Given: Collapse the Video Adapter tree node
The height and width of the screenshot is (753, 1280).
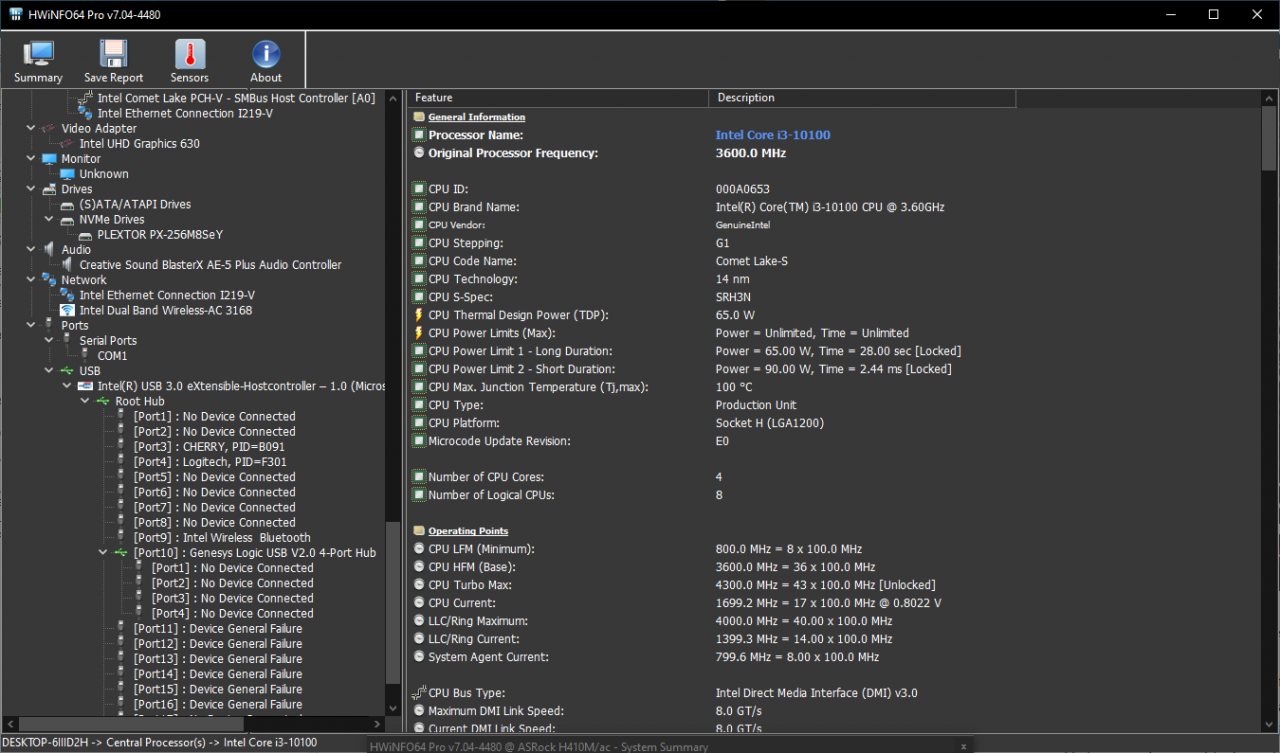Looking at the screenshot, I should point(32,128).
